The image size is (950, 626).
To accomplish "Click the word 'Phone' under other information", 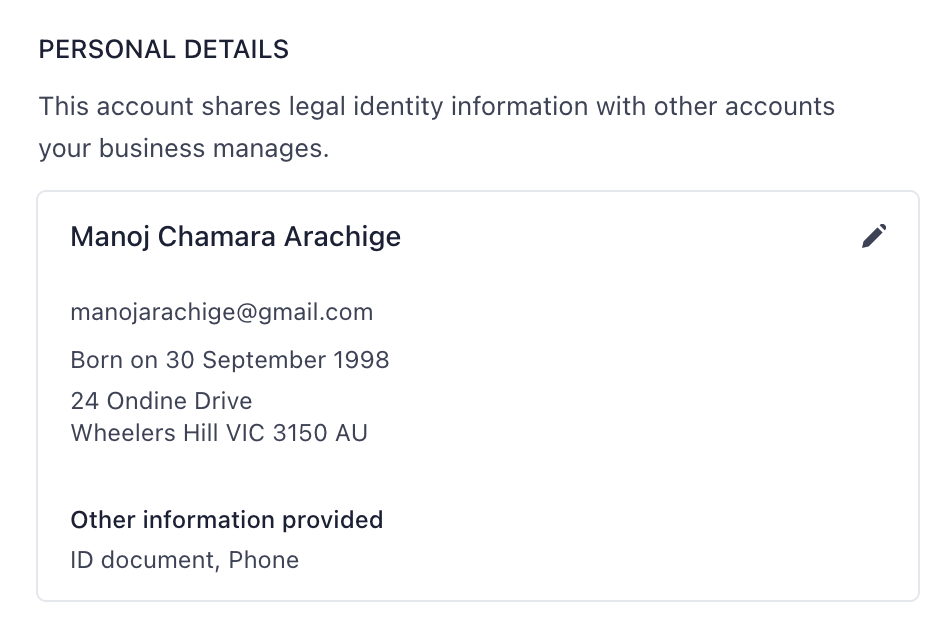I will click(264, 560).
